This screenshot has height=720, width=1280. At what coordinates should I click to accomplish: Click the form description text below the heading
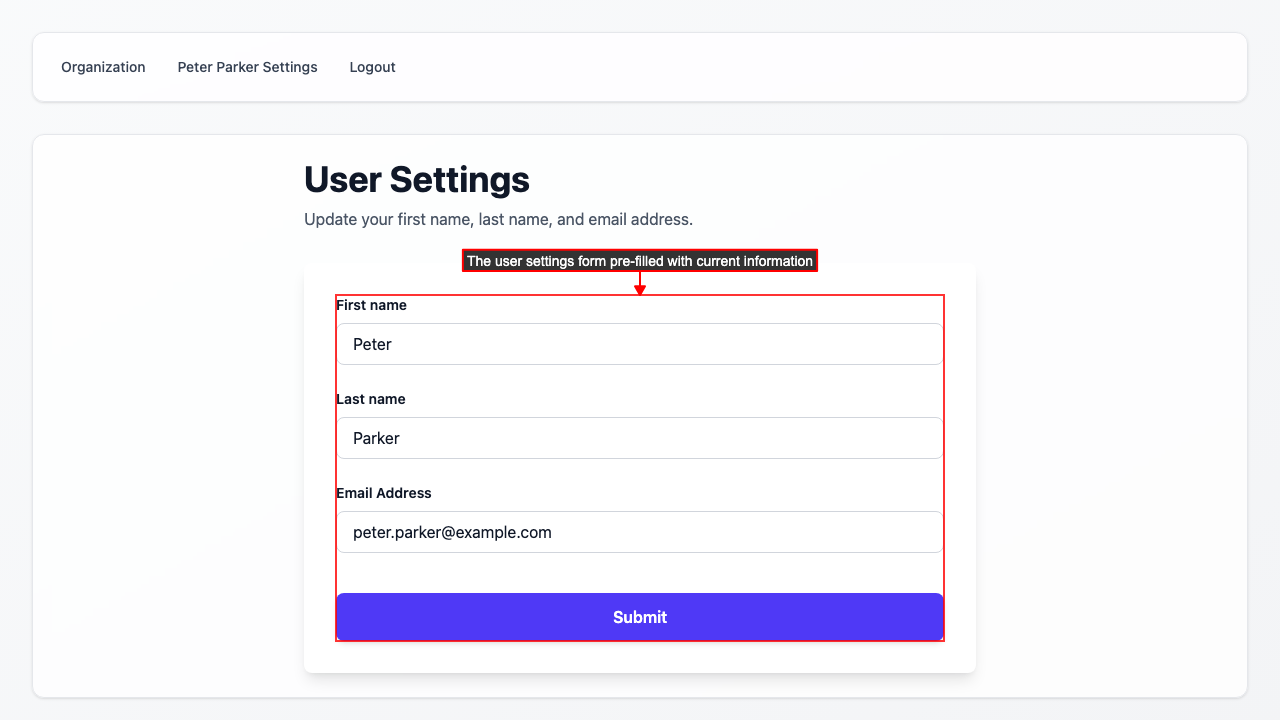tap(498, 219)
